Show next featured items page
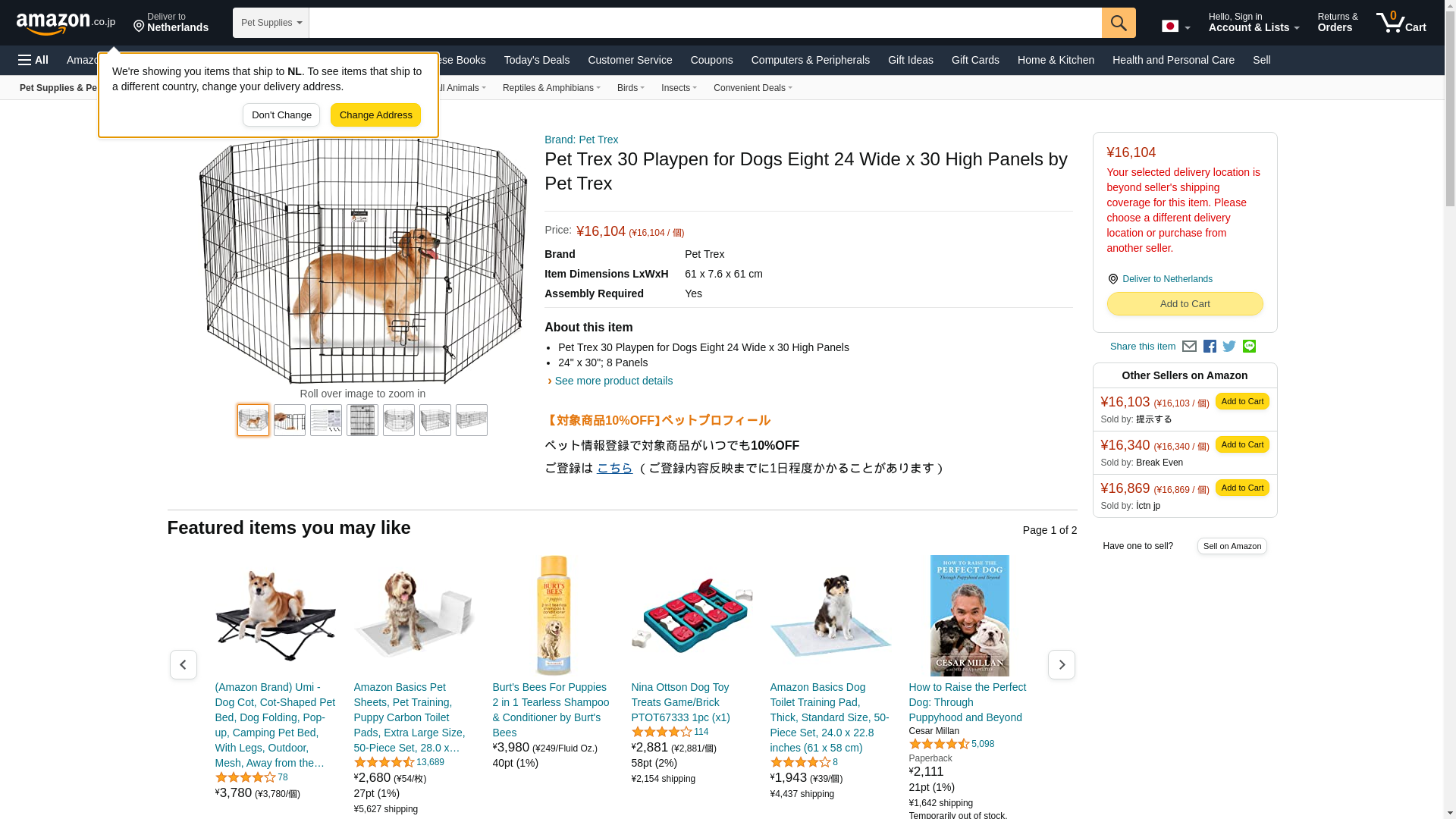The image size is (1456, 819). [x=1061, y=665]
